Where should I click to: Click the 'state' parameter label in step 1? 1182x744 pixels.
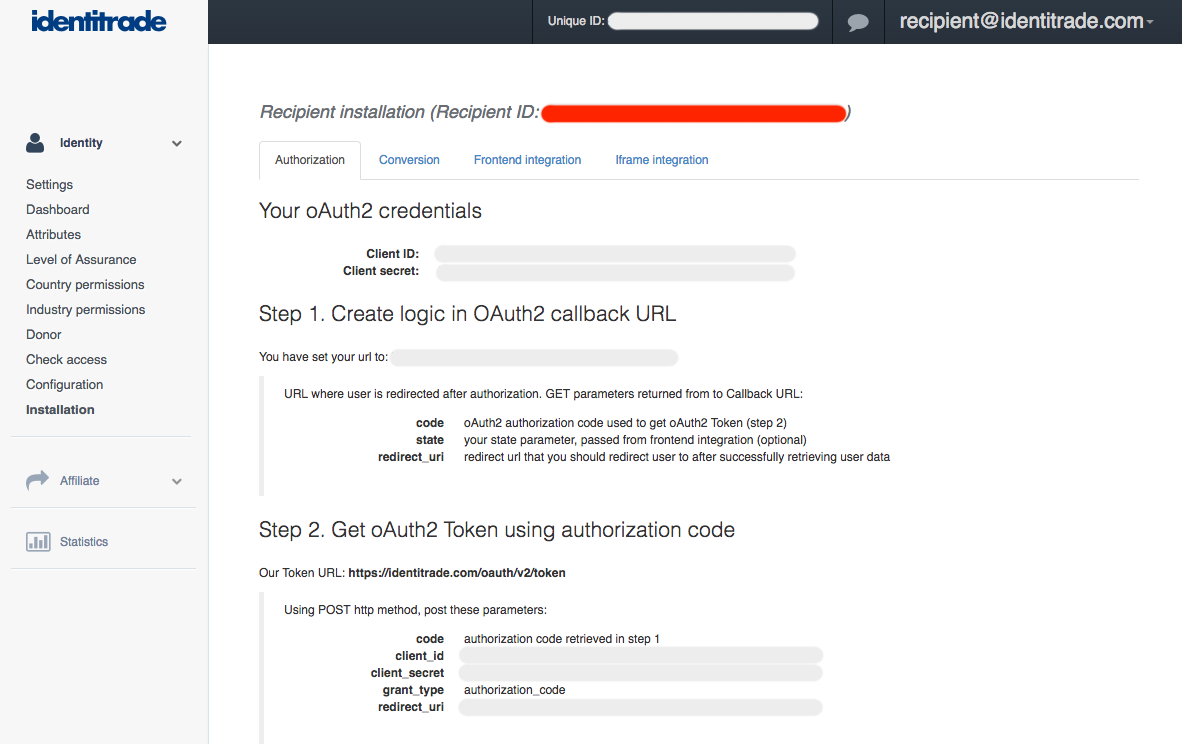coord(430,439)
